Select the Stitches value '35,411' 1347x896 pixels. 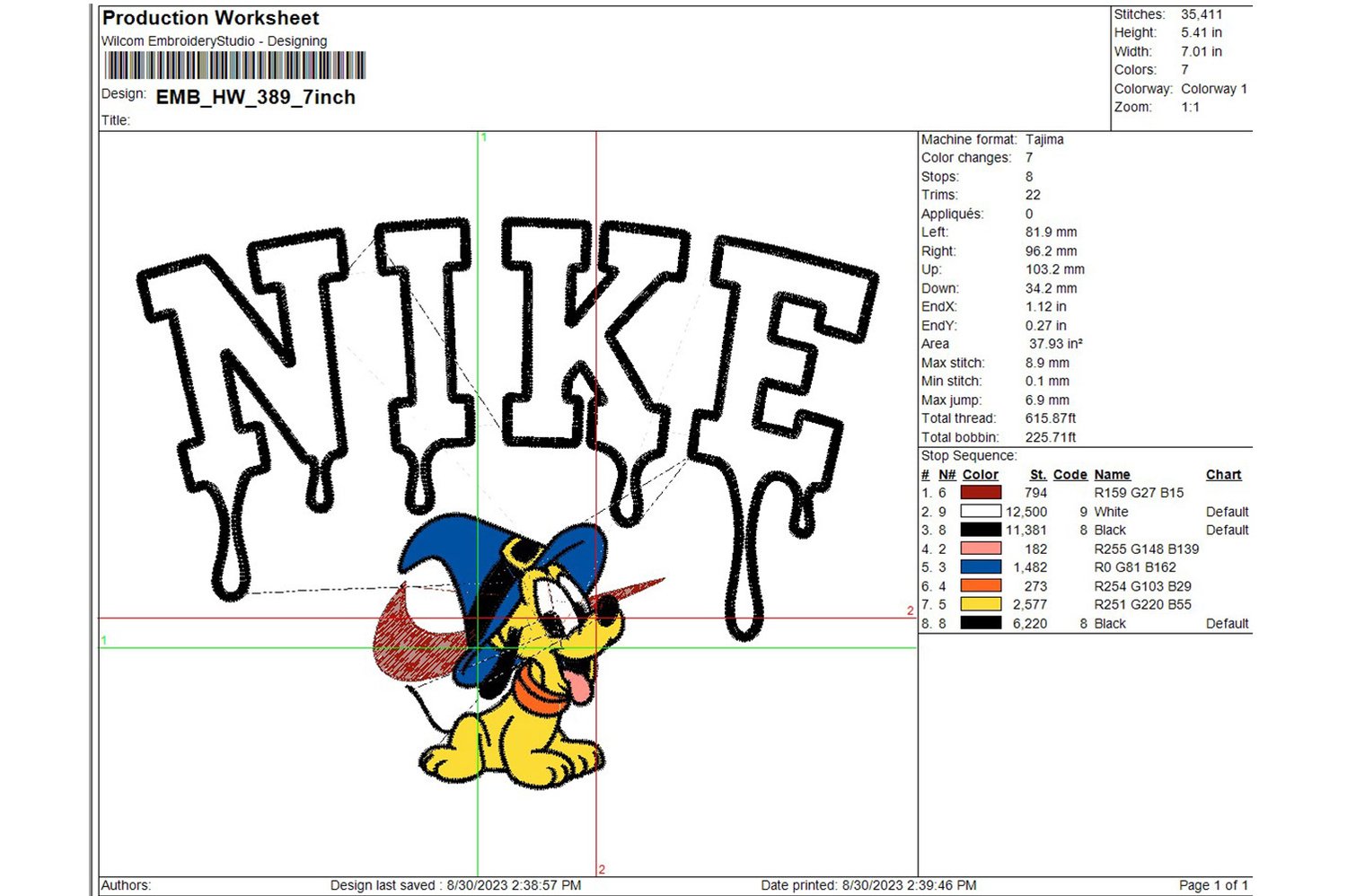point(1202,14)
